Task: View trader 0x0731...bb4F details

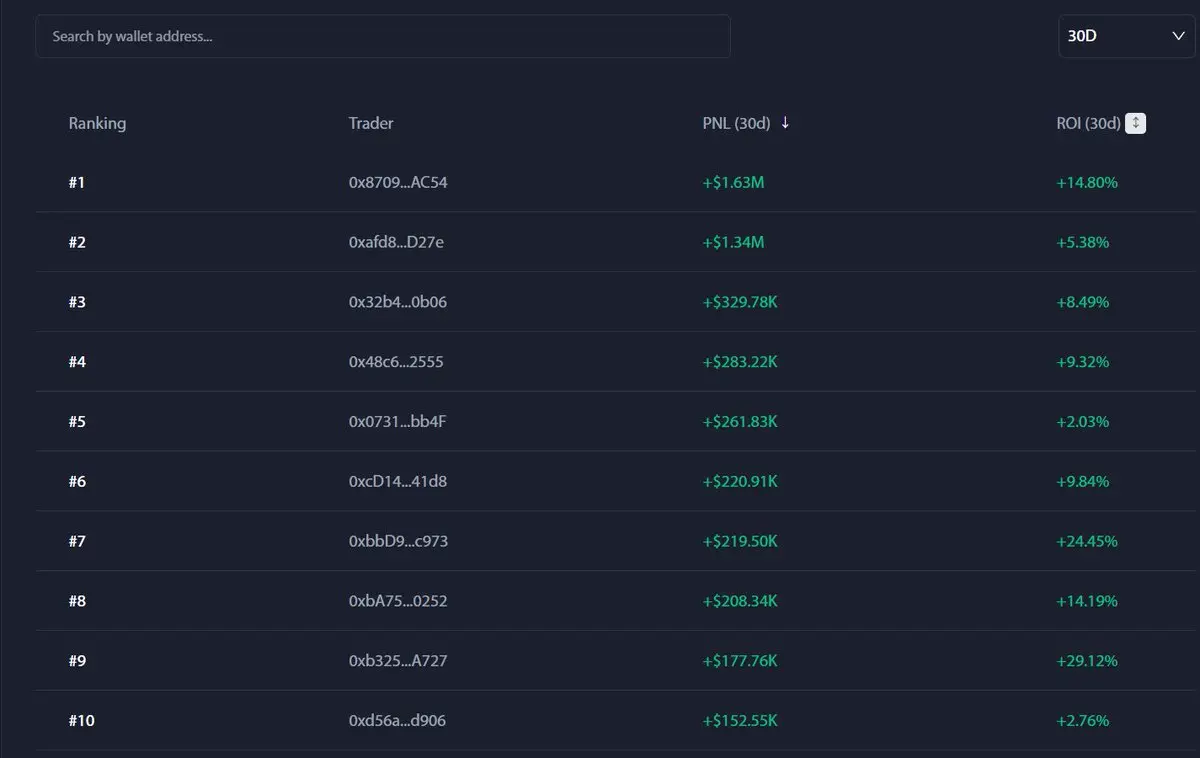Action: click(x=398, y=422)
